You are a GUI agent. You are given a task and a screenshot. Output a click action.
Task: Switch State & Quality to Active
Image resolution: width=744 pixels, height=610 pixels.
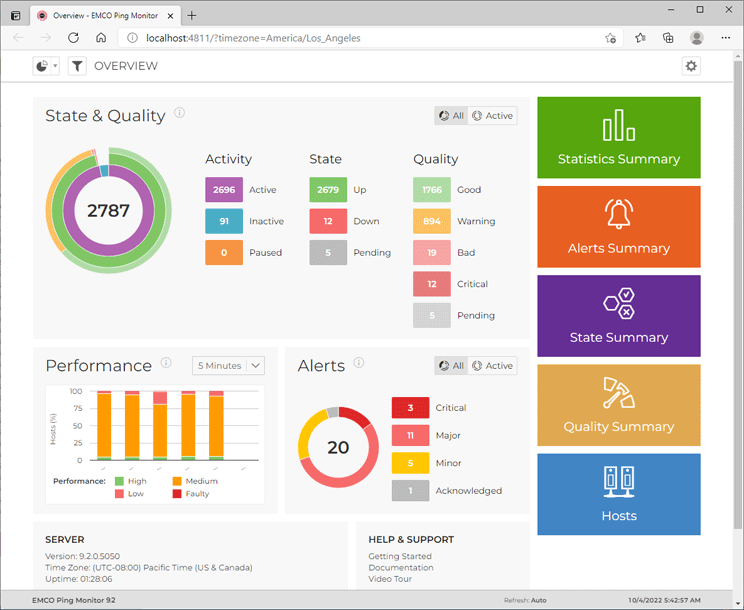tap(492, 116)
